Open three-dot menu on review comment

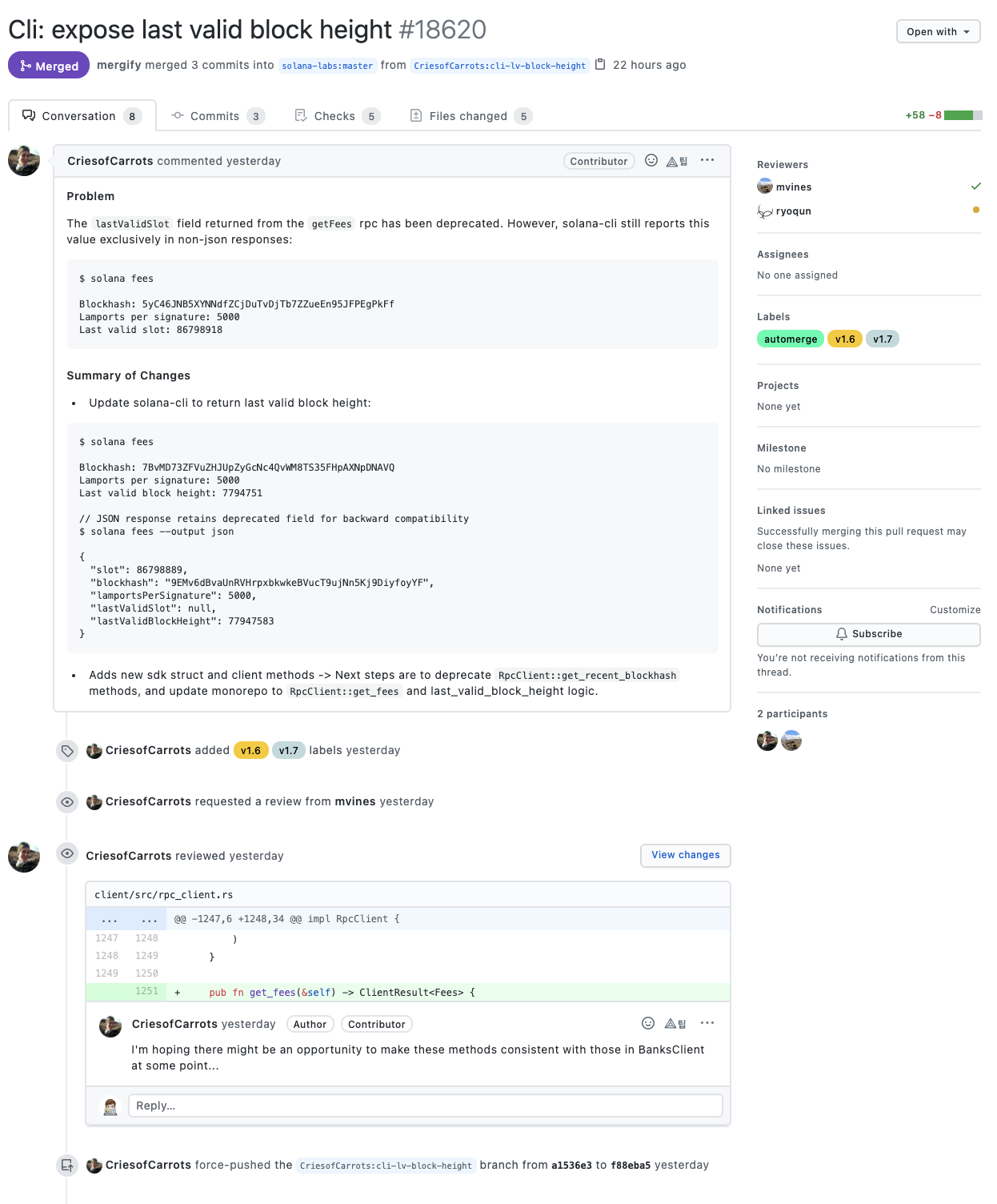(x=707, y=1023)
